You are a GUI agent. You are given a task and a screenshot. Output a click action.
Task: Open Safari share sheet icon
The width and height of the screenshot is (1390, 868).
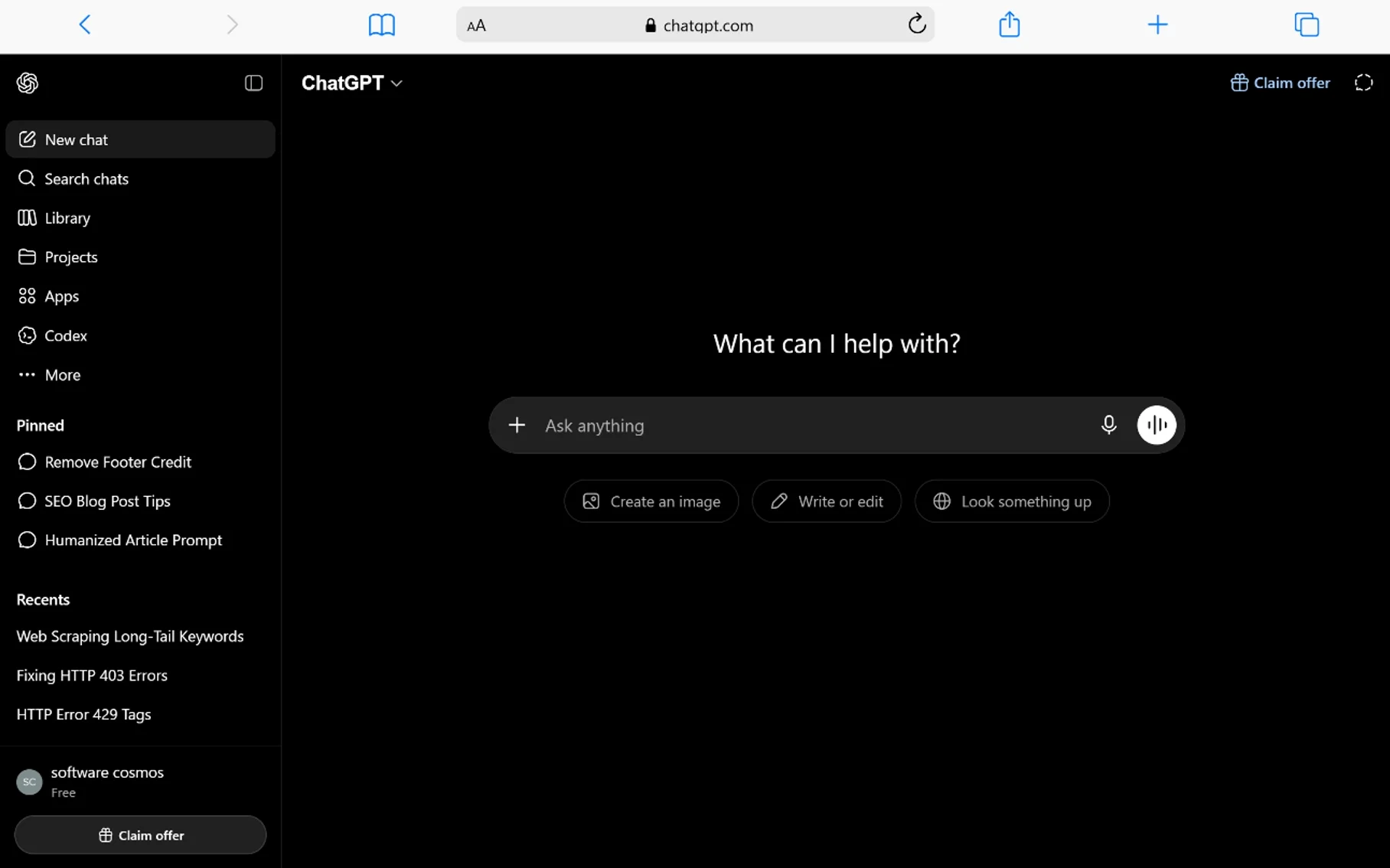[x=1009, y=24]
